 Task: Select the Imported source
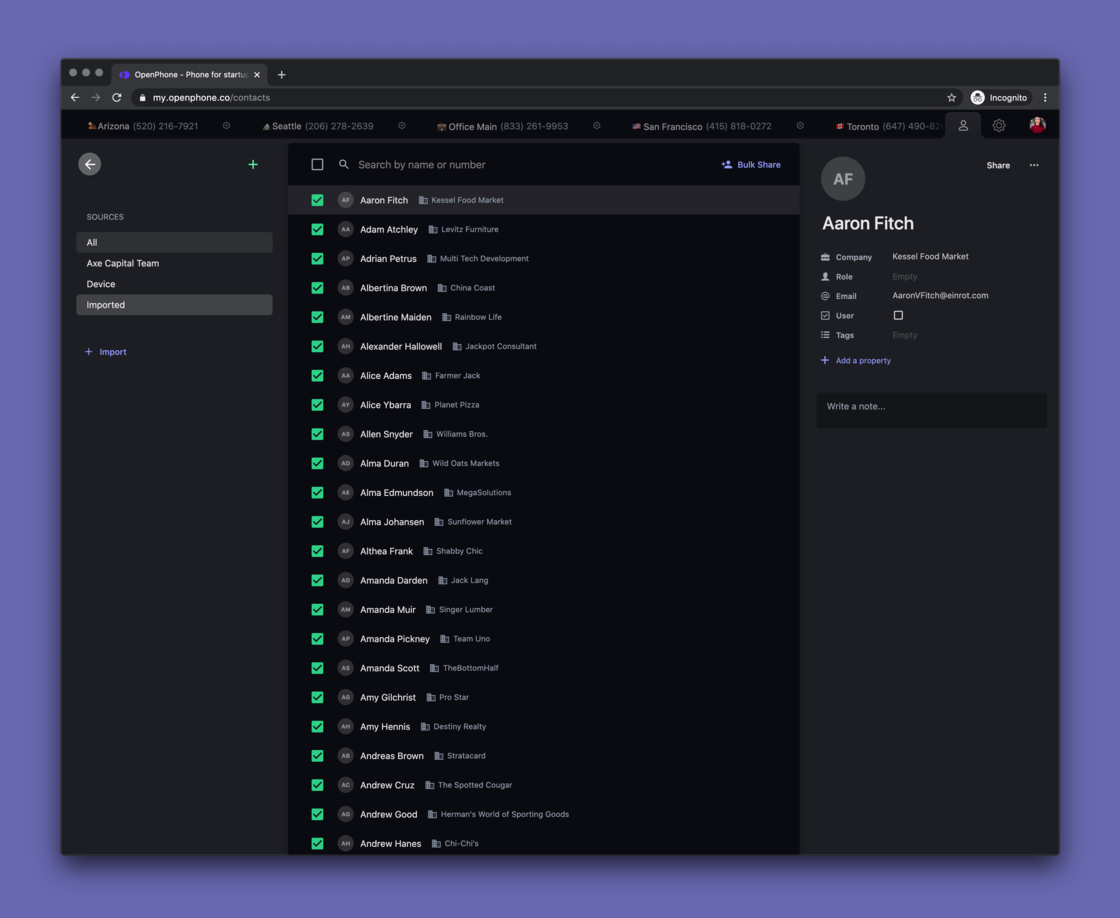pos(174,304)
